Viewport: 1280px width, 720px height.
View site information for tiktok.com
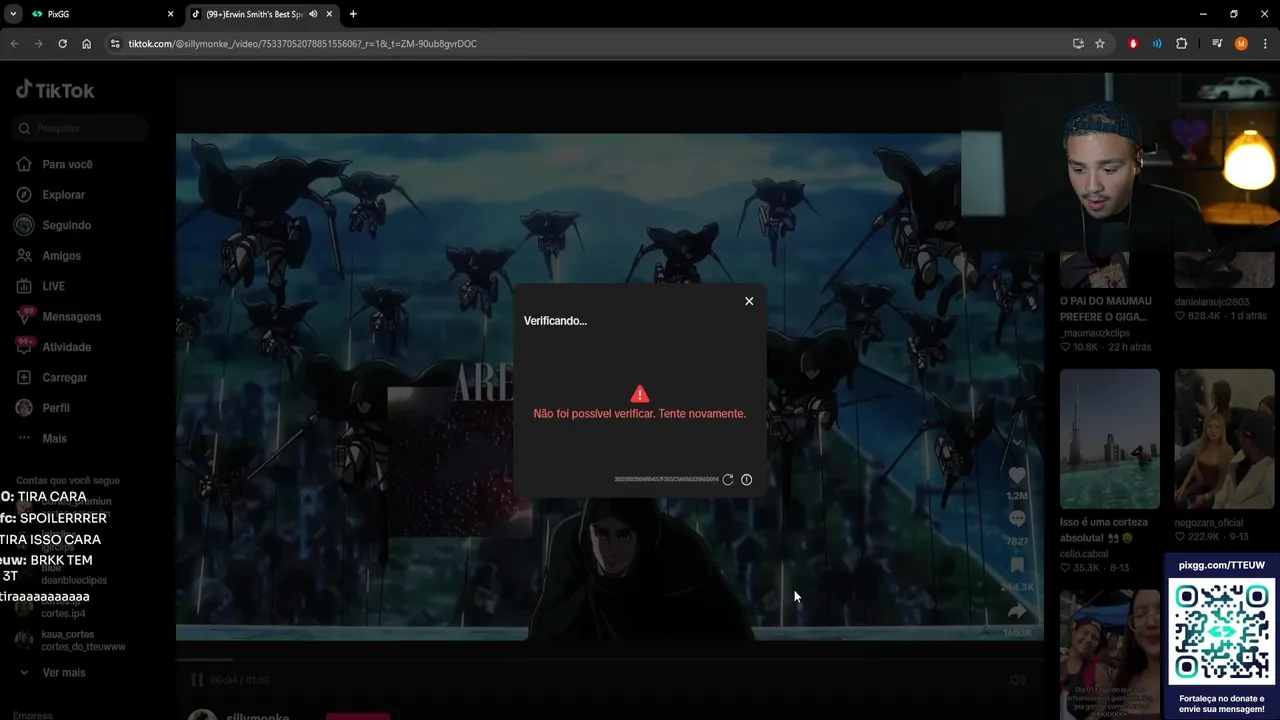tap(115, 44)
